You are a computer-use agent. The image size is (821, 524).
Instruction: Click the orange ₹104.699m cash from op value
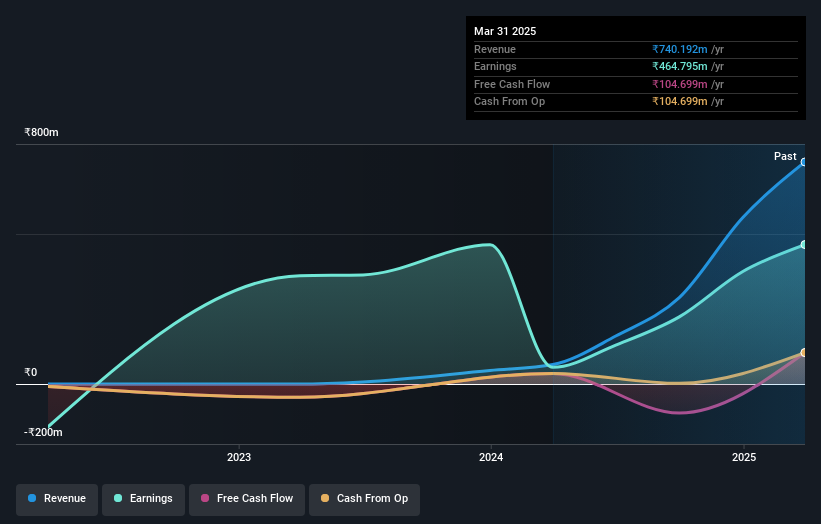pyautogui.click(x=680, y=102)
